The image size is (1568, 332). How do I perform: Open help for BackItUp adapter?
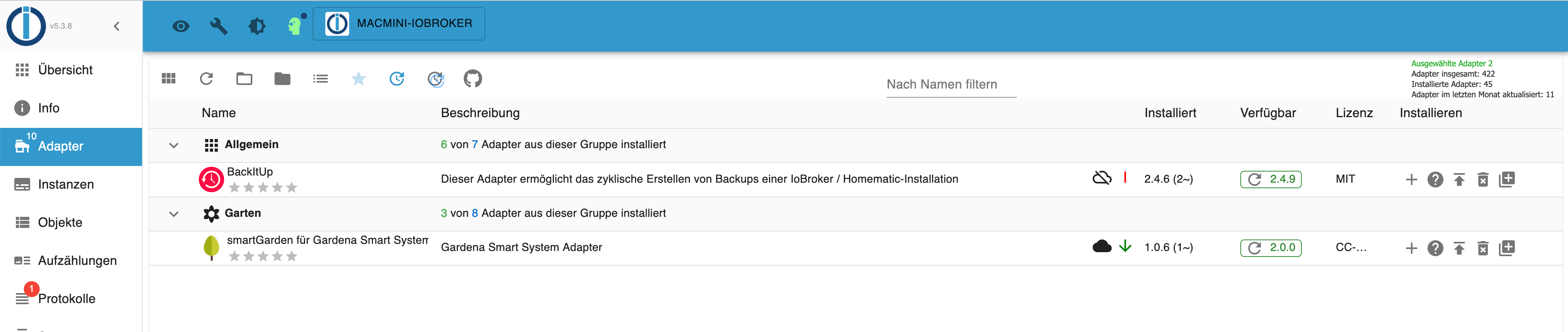click(1435, 180)
